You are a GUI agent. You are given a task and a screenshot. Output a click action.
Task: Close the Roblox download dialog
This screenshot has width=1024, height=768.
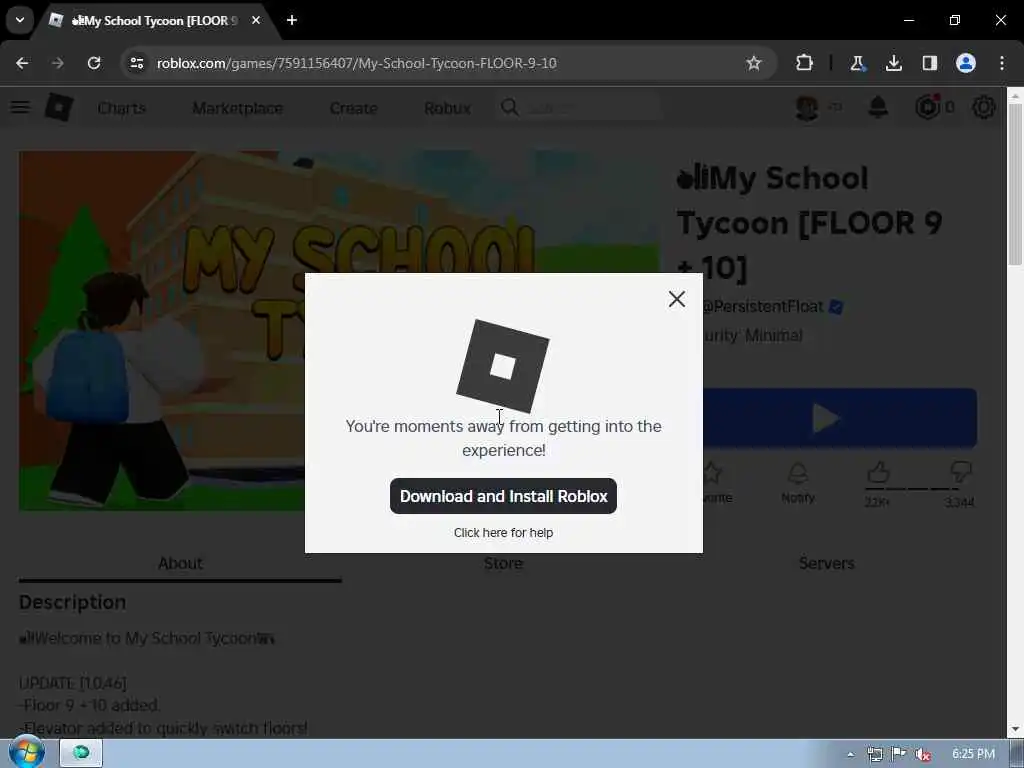click(677, 299)
